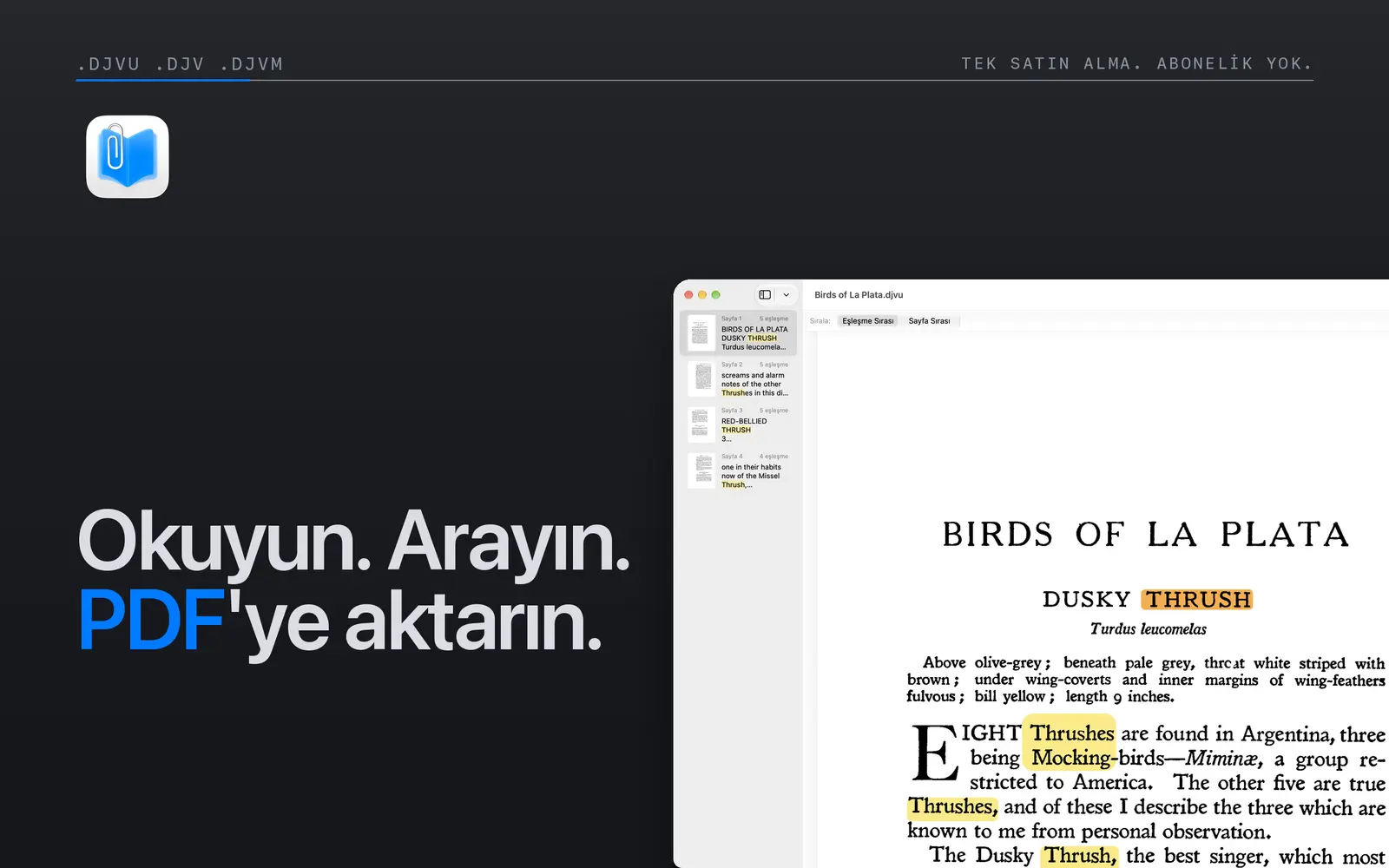Click the BIRDS OF LA PLATA page title
Screen dimensions: 1389x868
click(1145, 535)
